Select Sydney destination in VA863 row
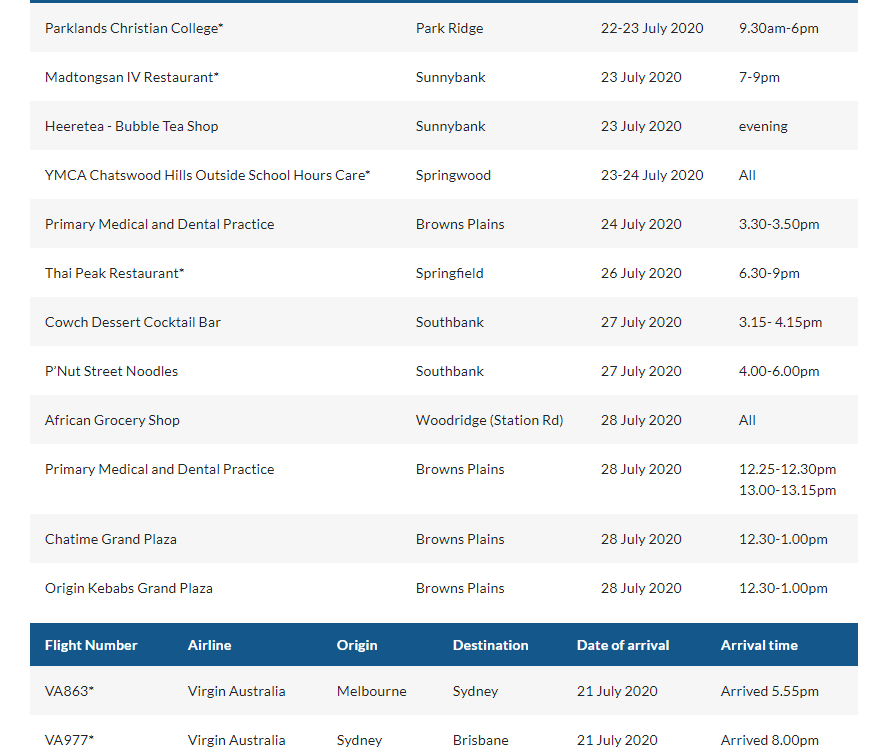The height and width of the screenshot is (750, 873). coord(475,691)
